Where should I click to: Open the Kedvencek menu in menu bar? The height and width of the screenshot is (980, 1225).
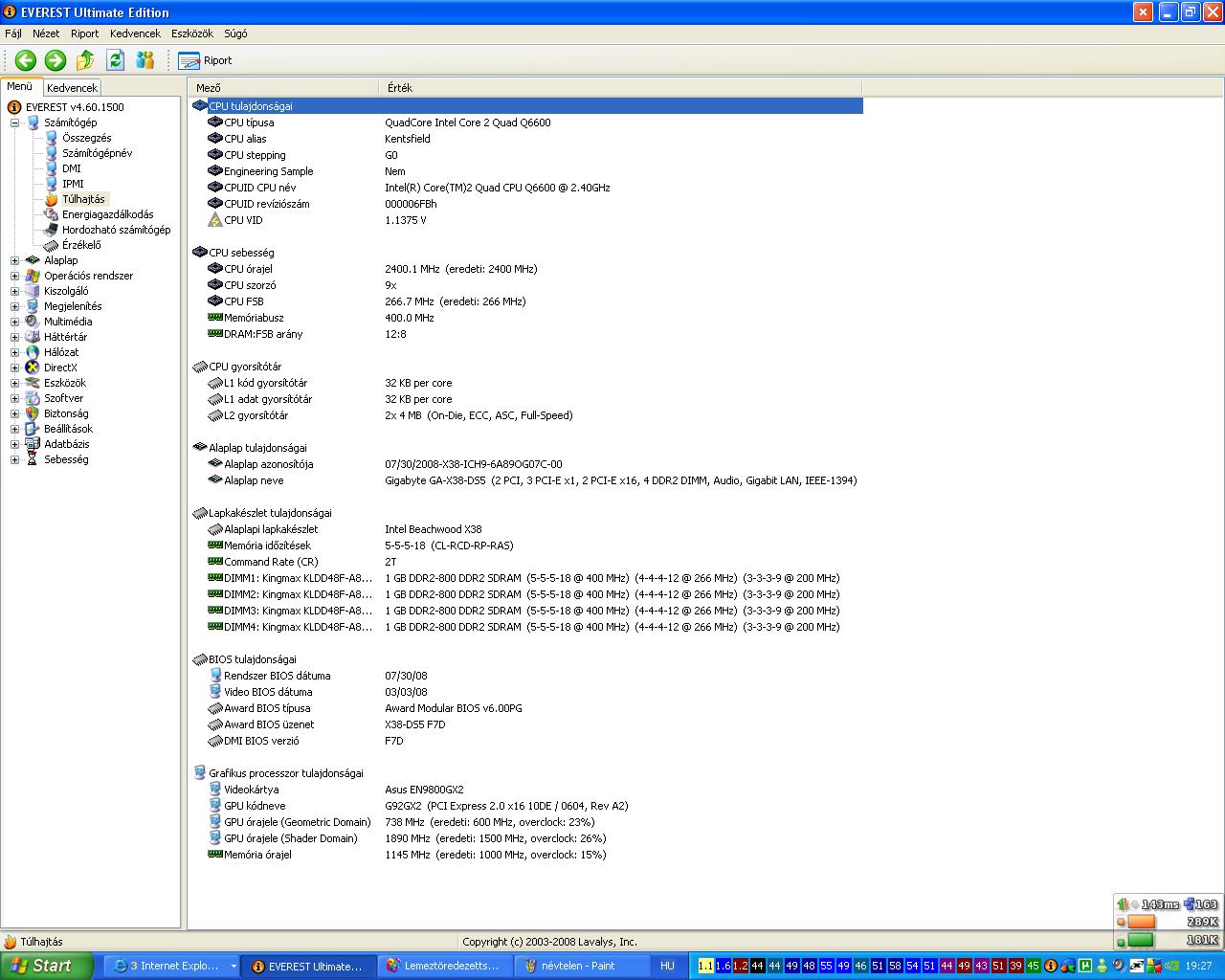tap(135, 33)
